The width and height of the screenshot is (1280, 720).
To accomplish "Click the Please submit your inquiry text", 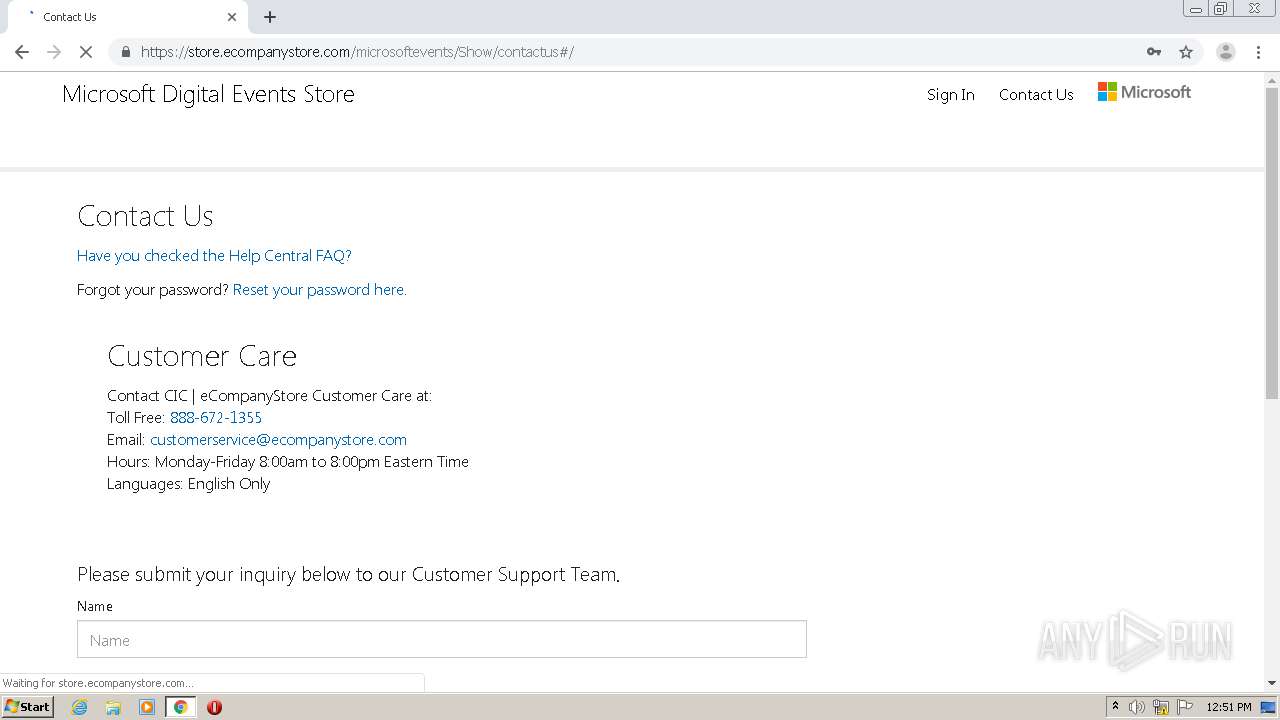I will [x=348, y=575].
